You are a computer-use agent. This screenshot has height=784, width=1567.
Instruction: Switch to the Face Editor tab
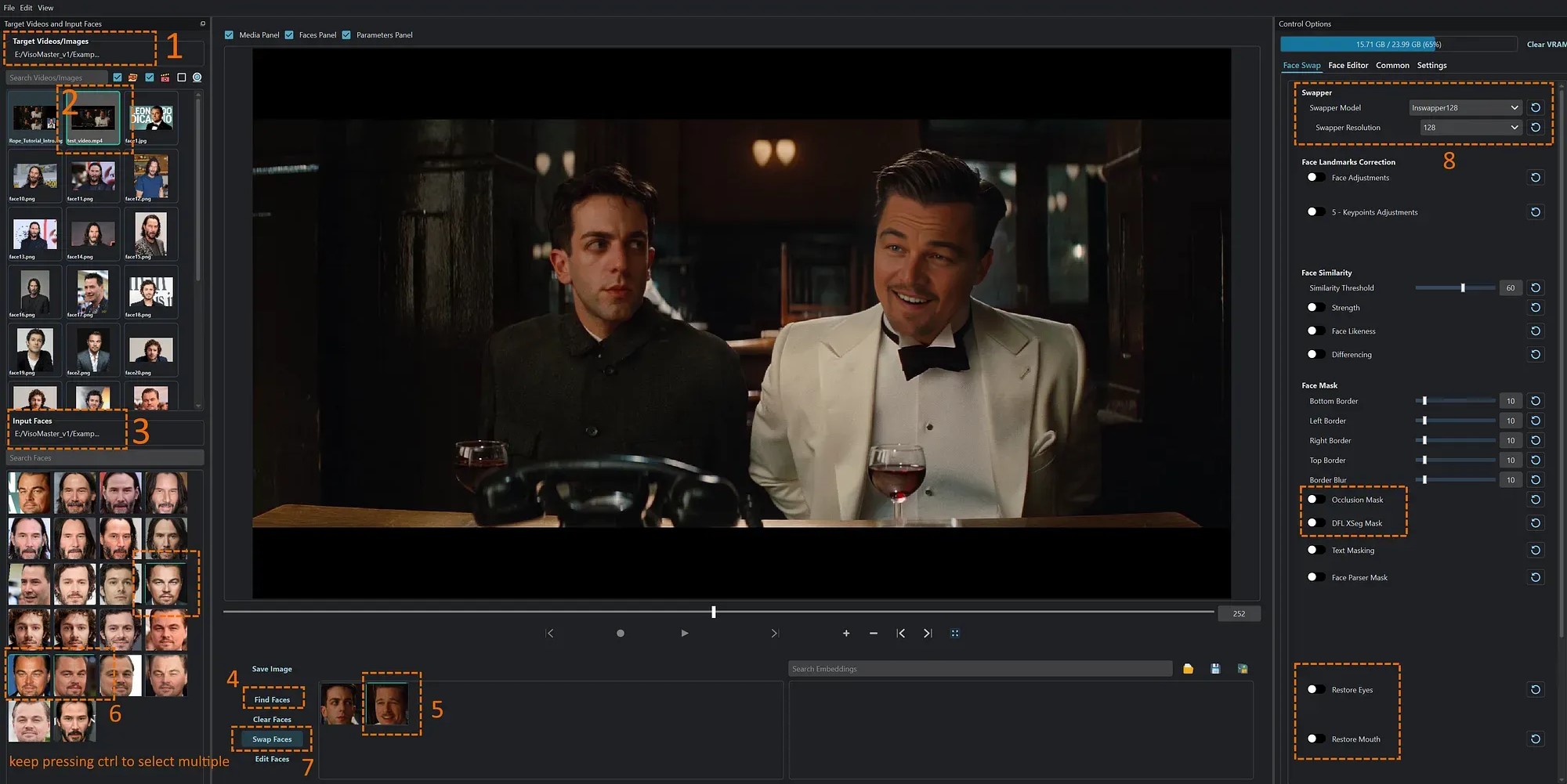[x=1348, y=66]
